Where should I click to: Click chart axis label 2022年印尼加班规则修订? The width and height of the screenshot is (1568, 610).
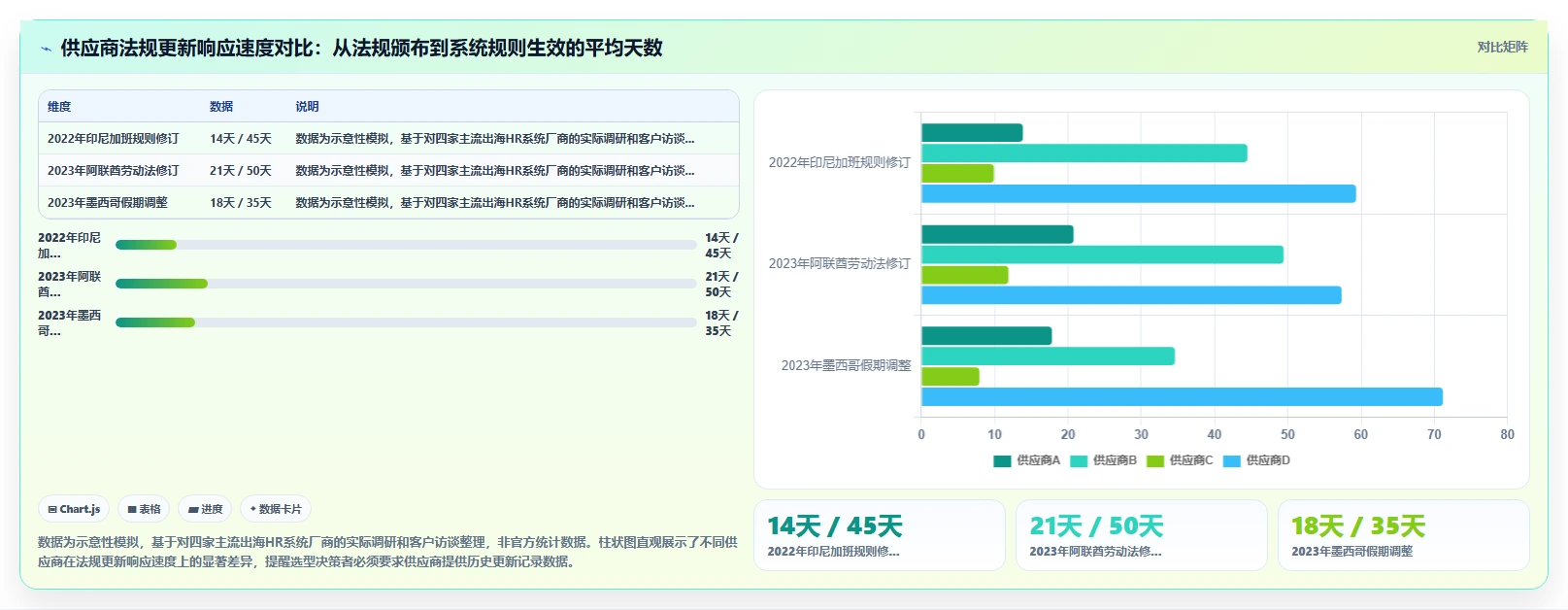pyautogui.click(x=840, y=163)
